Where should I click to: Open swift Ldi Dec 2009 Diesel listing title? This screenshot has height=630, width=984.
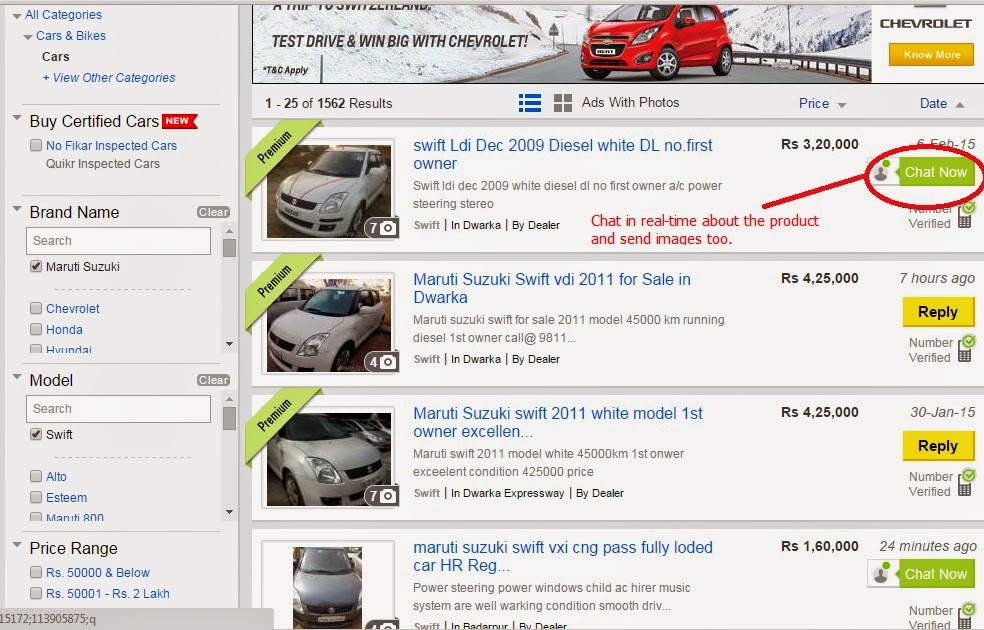point(562,154)
